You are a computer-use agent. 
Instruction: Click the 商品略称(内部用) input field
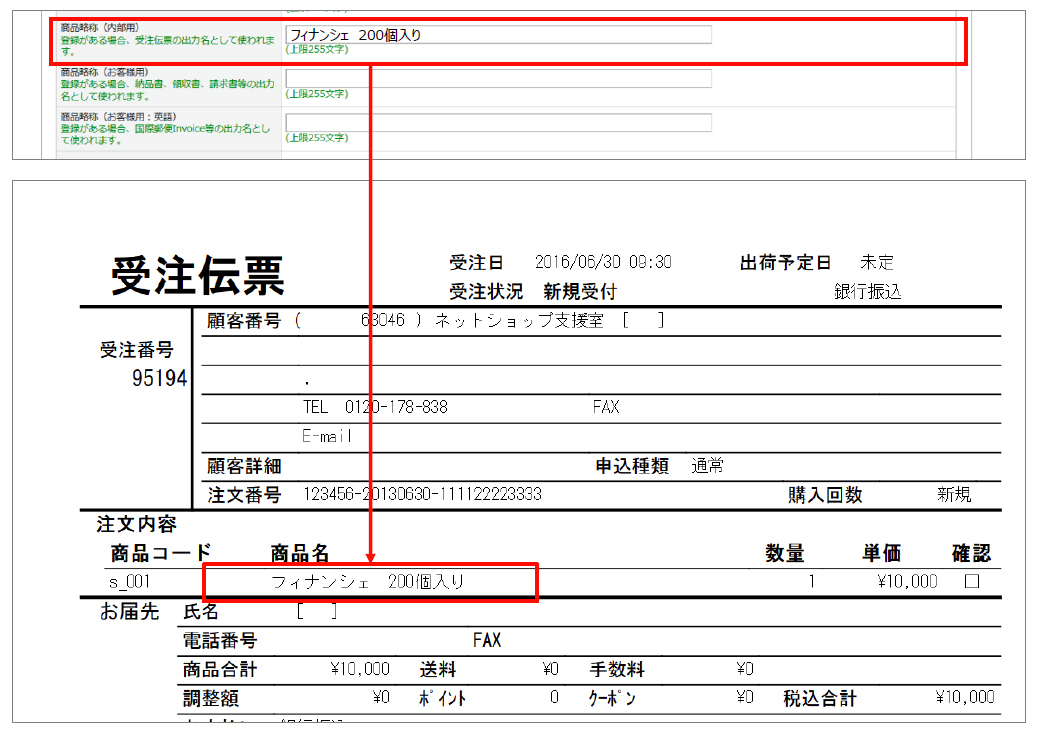(498, 35)
